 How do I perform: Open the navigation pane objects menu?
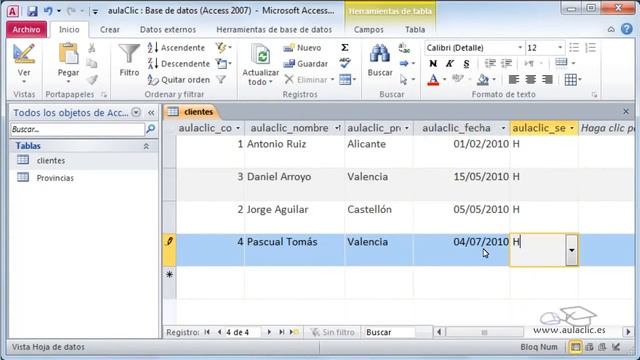coord(136,112)
